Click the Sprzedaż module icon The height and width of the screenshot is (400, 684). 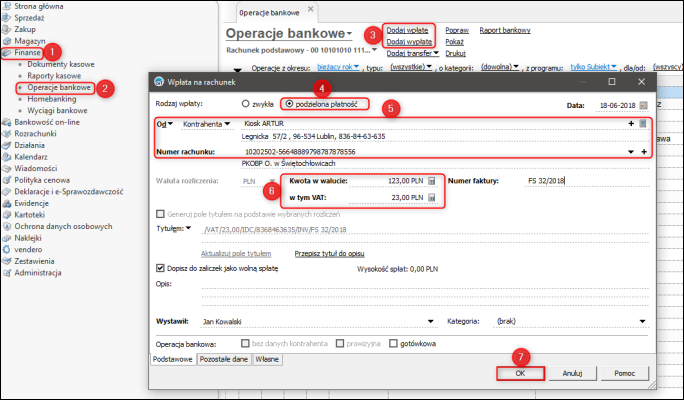[x=7, y=18]
